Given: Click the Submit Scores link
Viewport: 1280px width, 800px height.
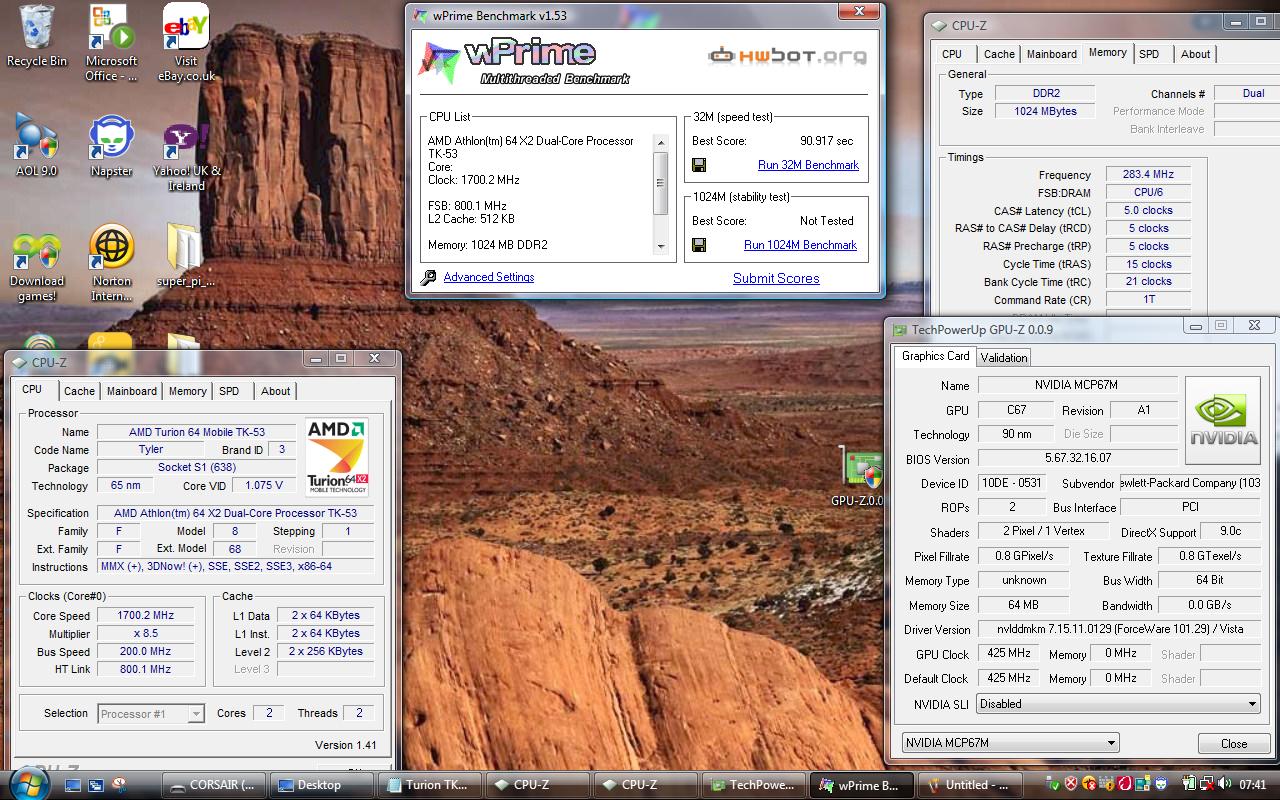Looking at the screenshot, I should click(x=776, y=278).
